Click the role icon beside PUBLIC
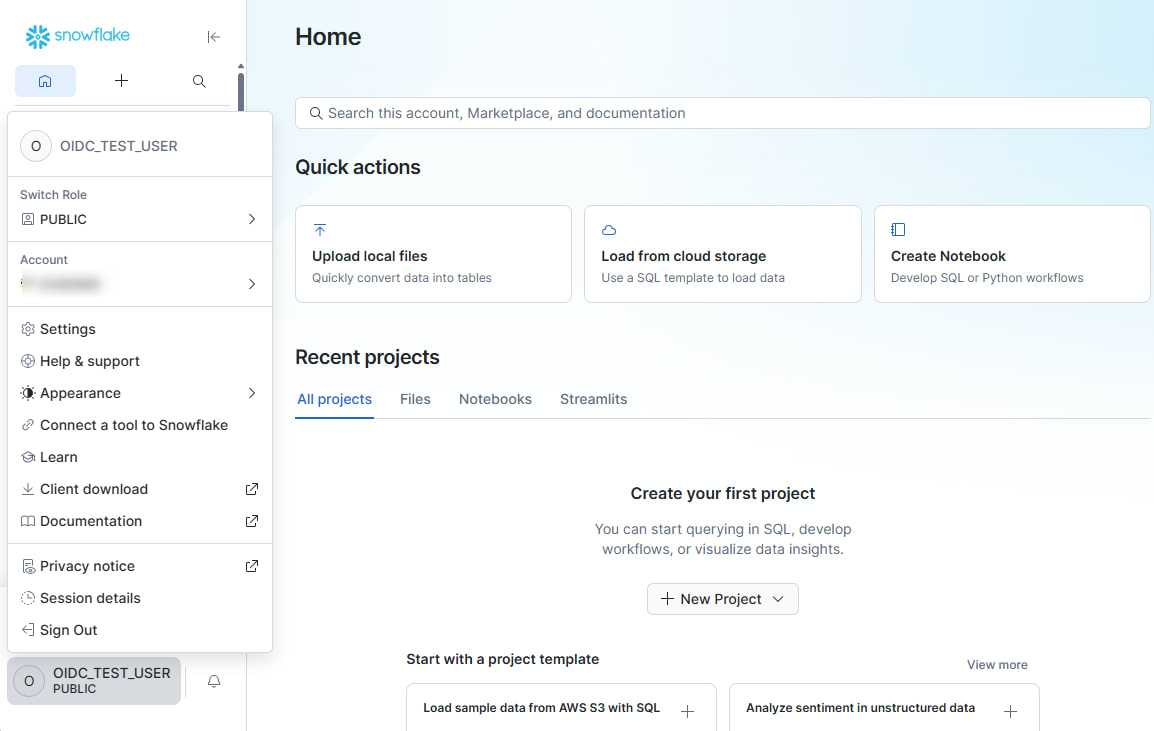 click(x=28, y=219)
